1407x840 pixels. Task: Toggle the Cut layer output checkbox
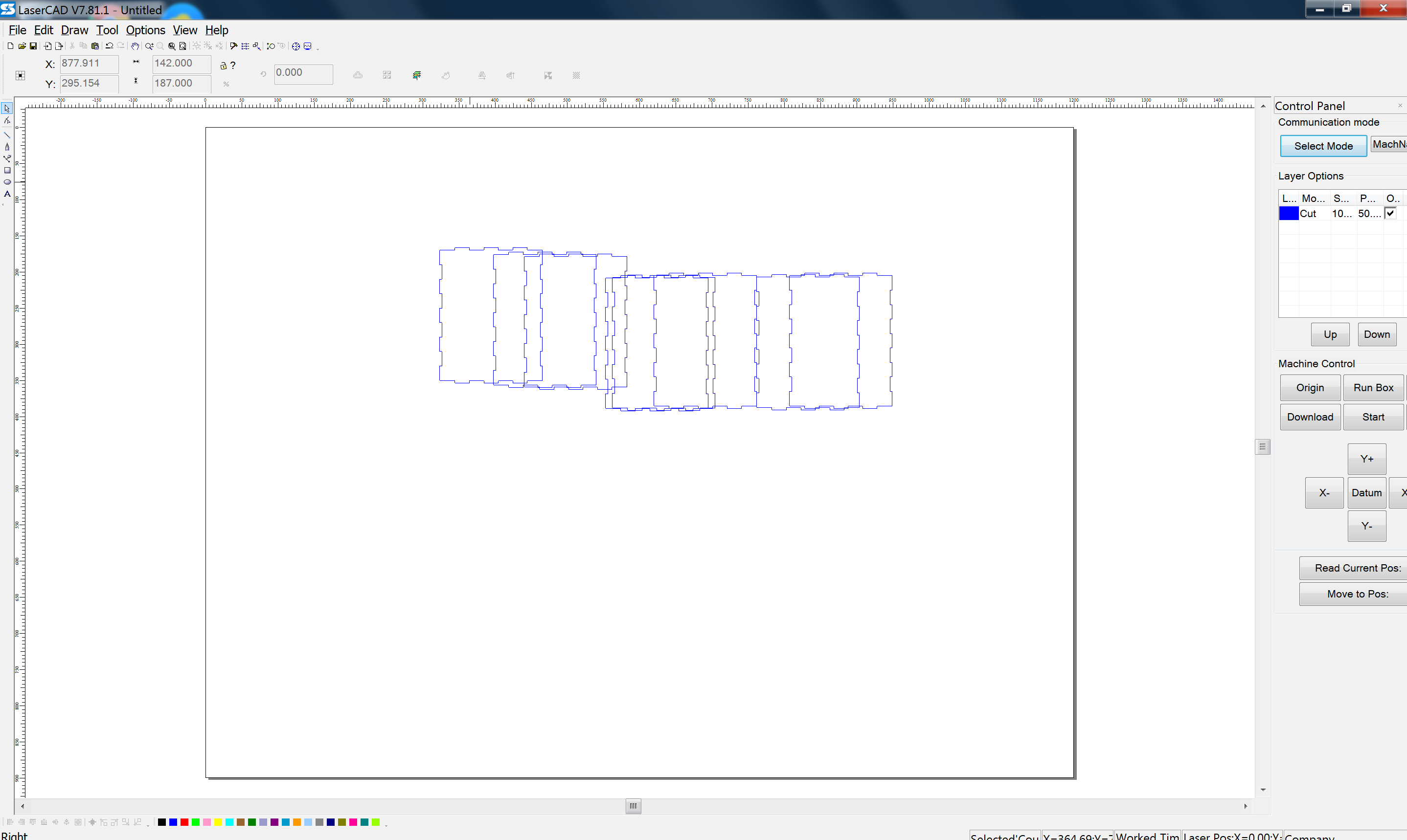tap(1390, 213)
